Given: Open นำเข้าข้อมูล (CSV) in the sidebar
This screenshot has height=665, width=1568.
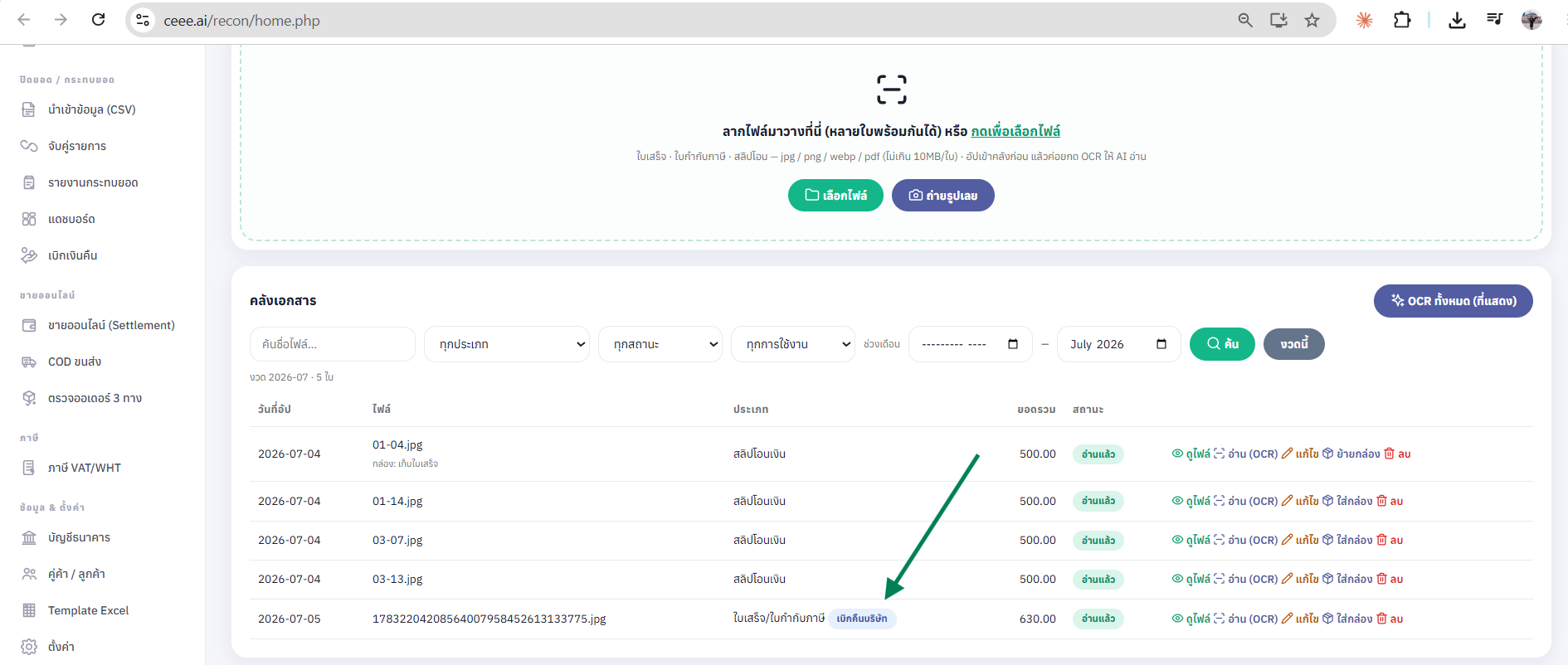Looking at the screenshot, I should [91, 109].
